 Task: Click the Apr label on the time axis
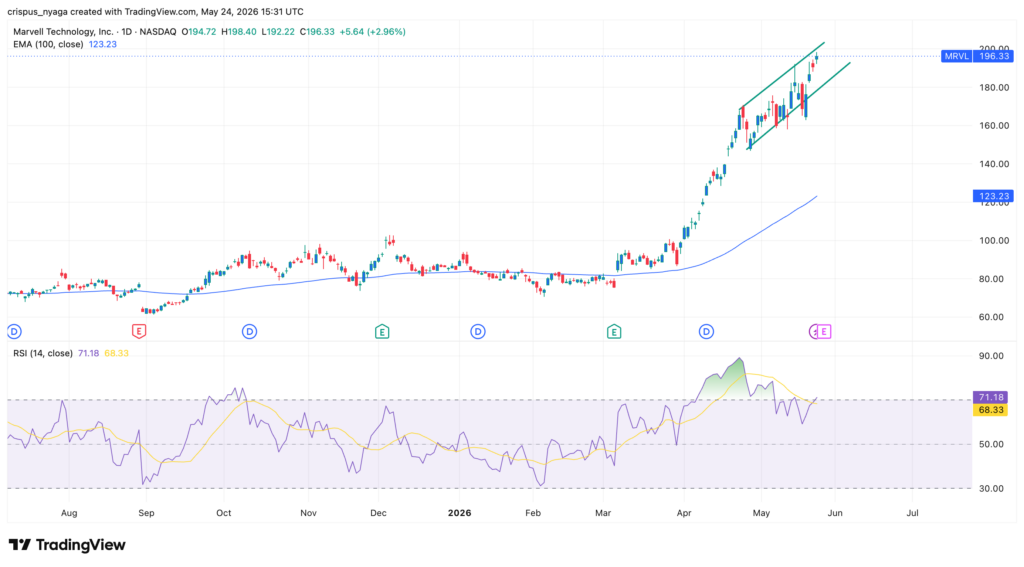pos(684,513)
